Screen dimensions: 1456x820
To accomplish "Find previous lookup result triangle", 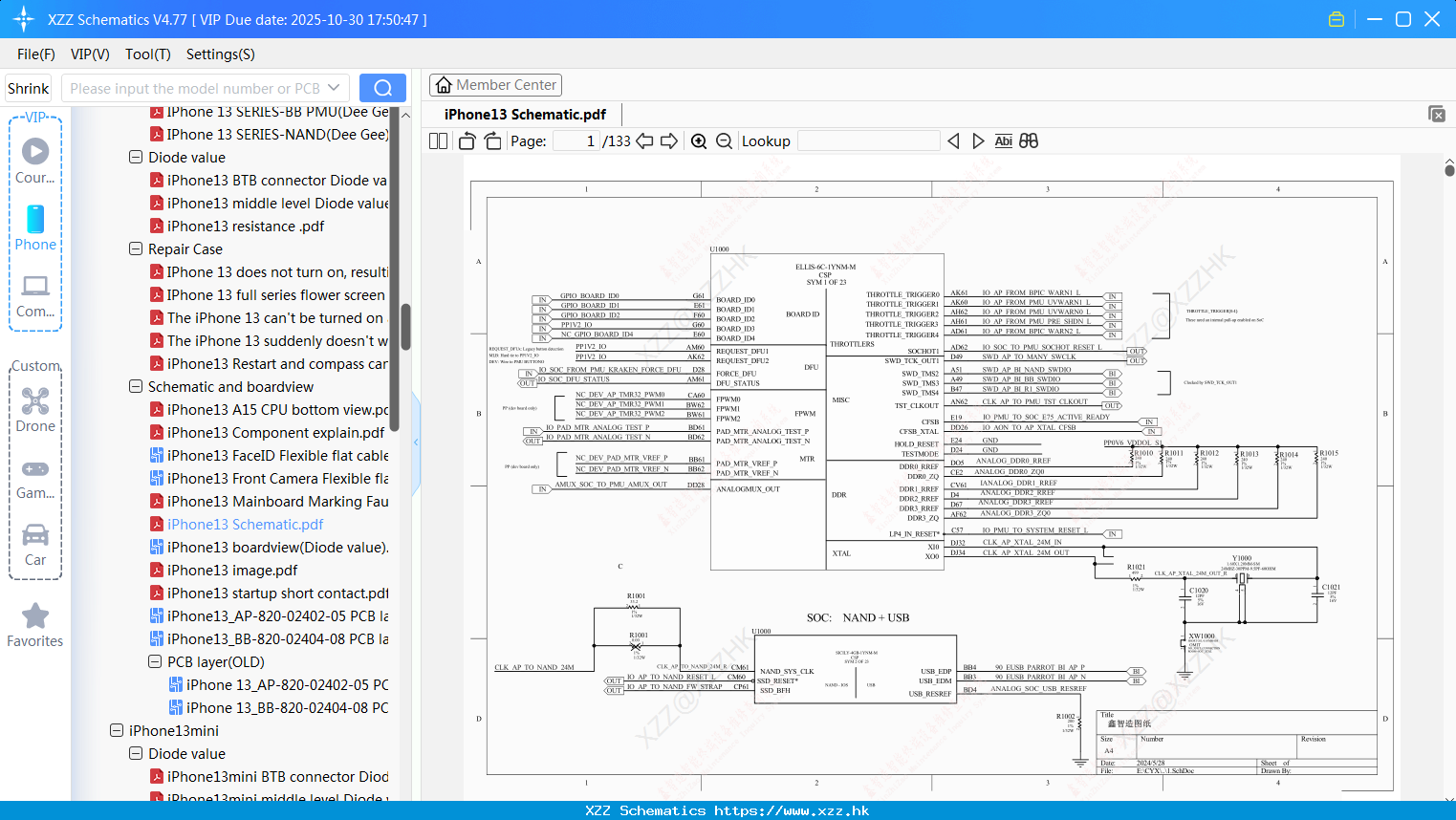I will [953, 141].
